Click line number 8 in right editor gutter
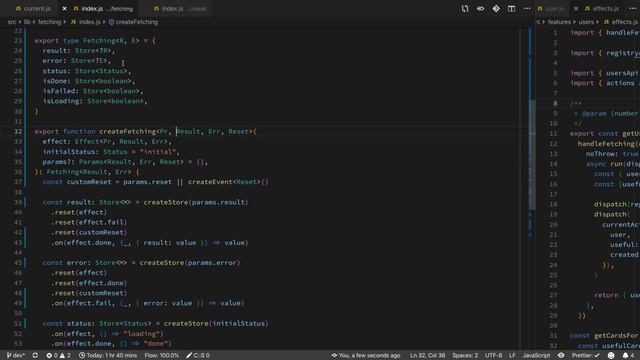 click(x=555, y=104)
